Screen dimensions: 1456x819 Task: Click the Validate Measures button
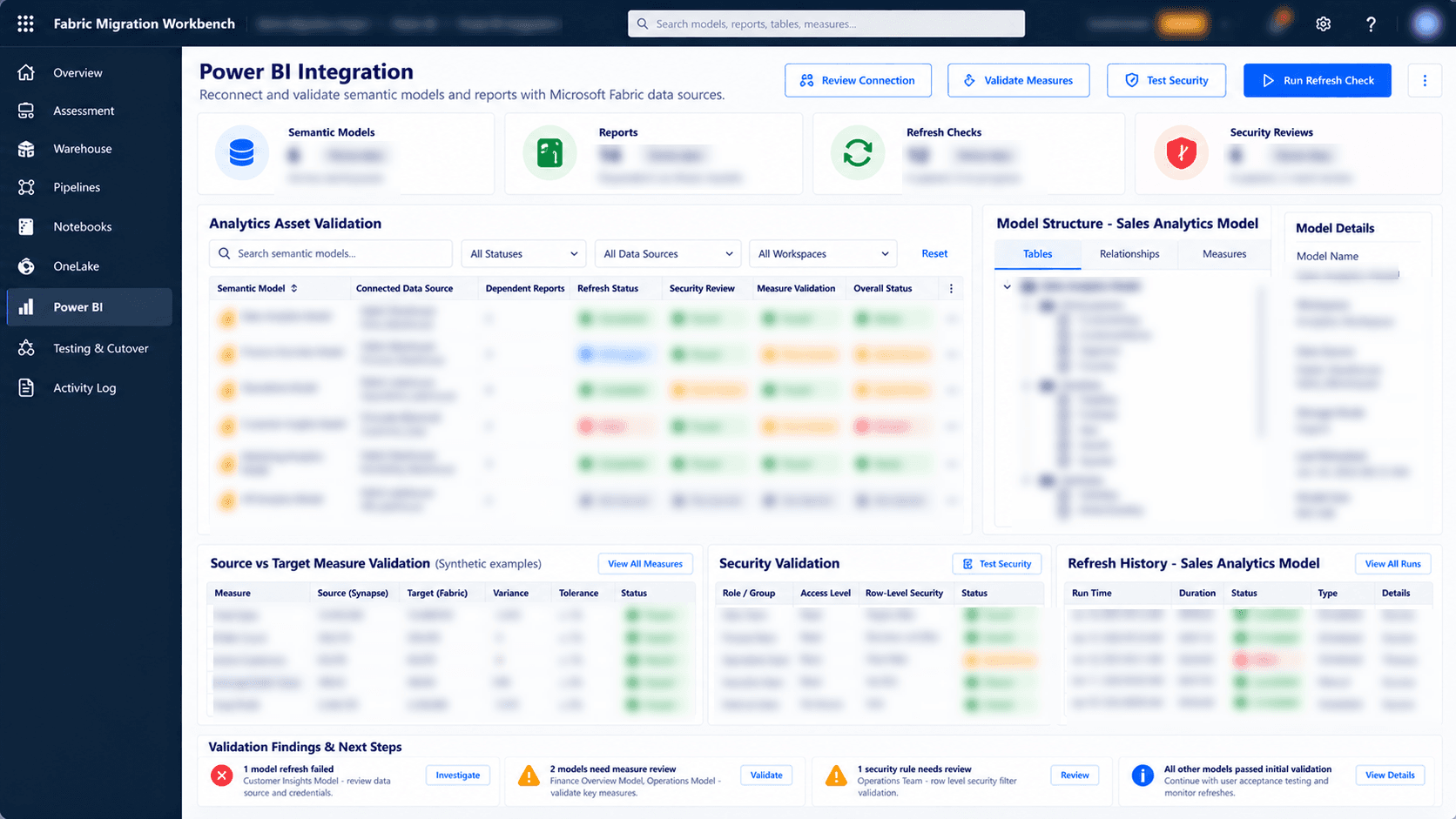1018,80
